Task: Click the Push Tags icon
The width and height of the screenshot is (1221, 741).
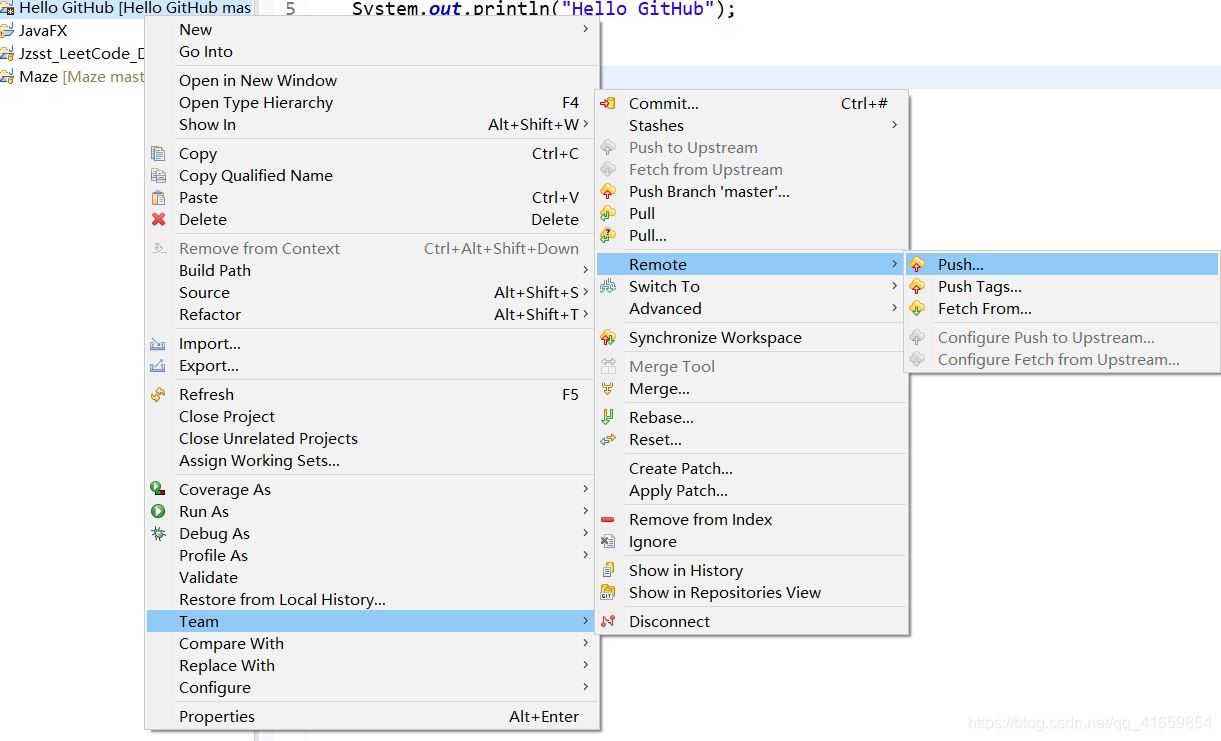Action: (917, 286)
